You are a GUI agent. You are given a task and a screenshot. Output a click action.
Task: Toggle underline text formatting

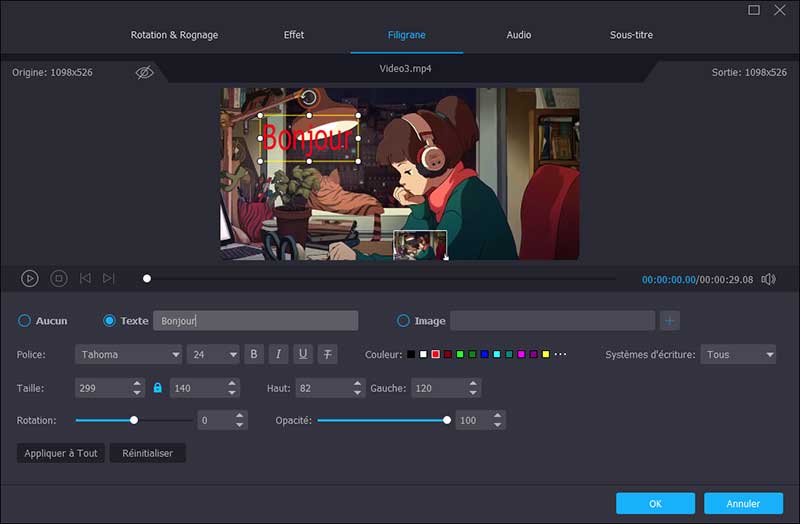pos(303,354)
